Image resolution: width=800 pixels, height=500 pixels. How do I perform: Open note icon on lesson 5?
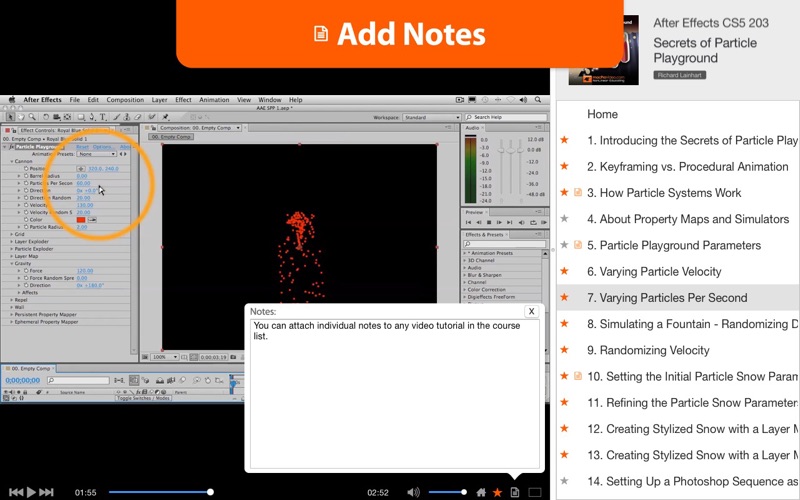tap(578, 245)
